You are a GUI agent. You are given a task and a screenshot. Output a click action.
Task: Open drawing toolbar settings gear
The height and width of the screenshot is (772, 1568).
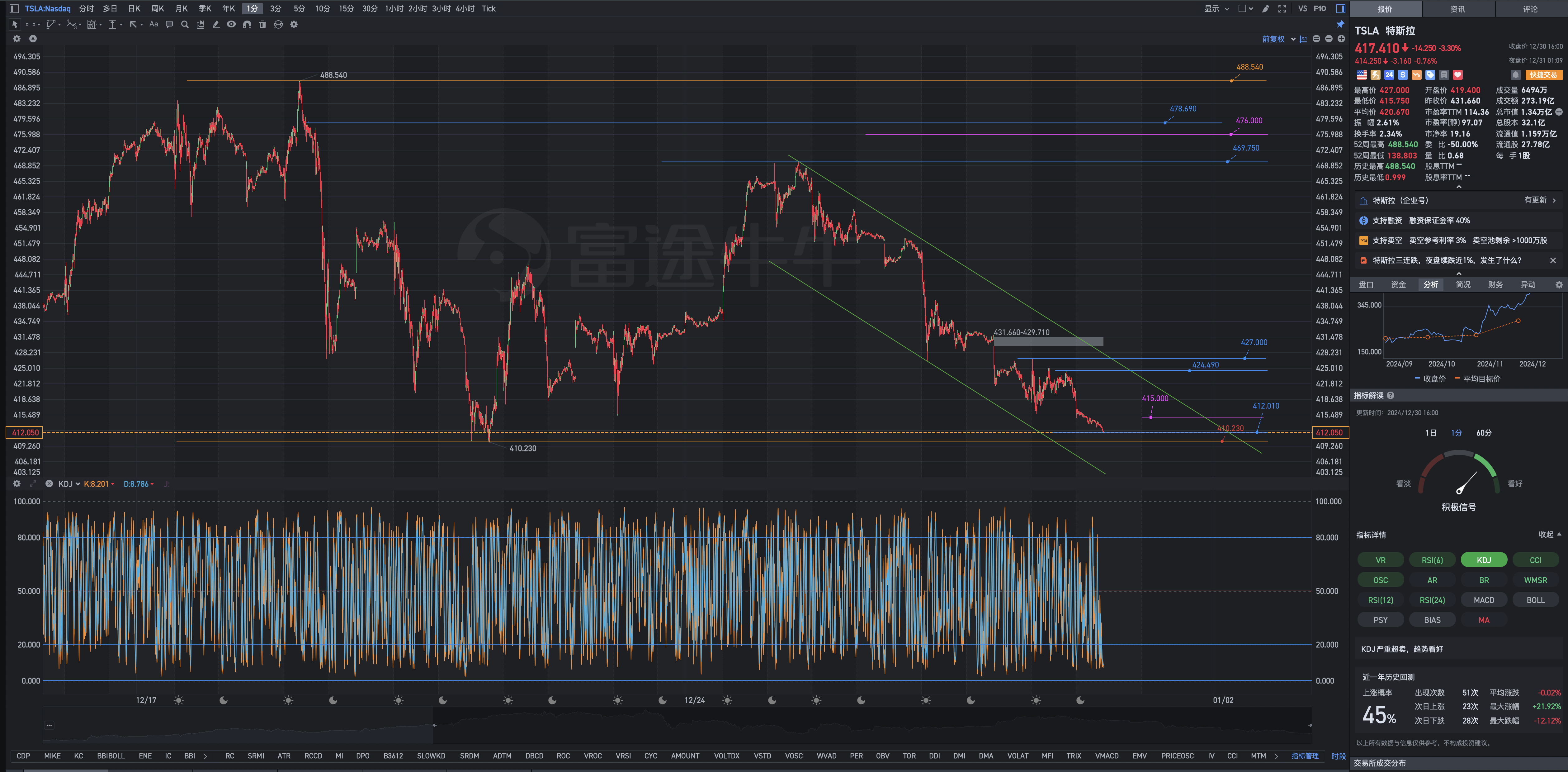pyautogui.click(x=294, y=24)
